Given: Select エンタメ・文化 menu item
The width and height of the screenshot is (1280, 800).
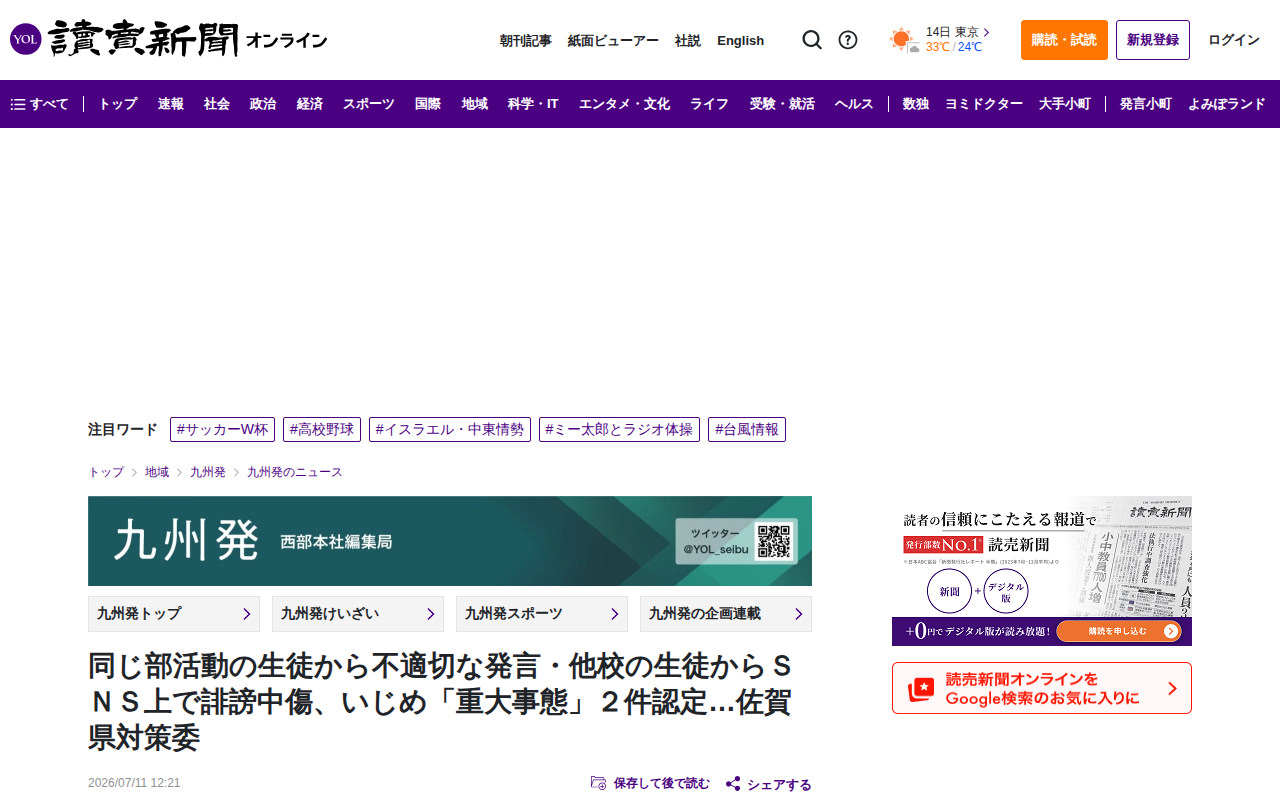Looking at the screenshot, I should click(x=624, y=104).
